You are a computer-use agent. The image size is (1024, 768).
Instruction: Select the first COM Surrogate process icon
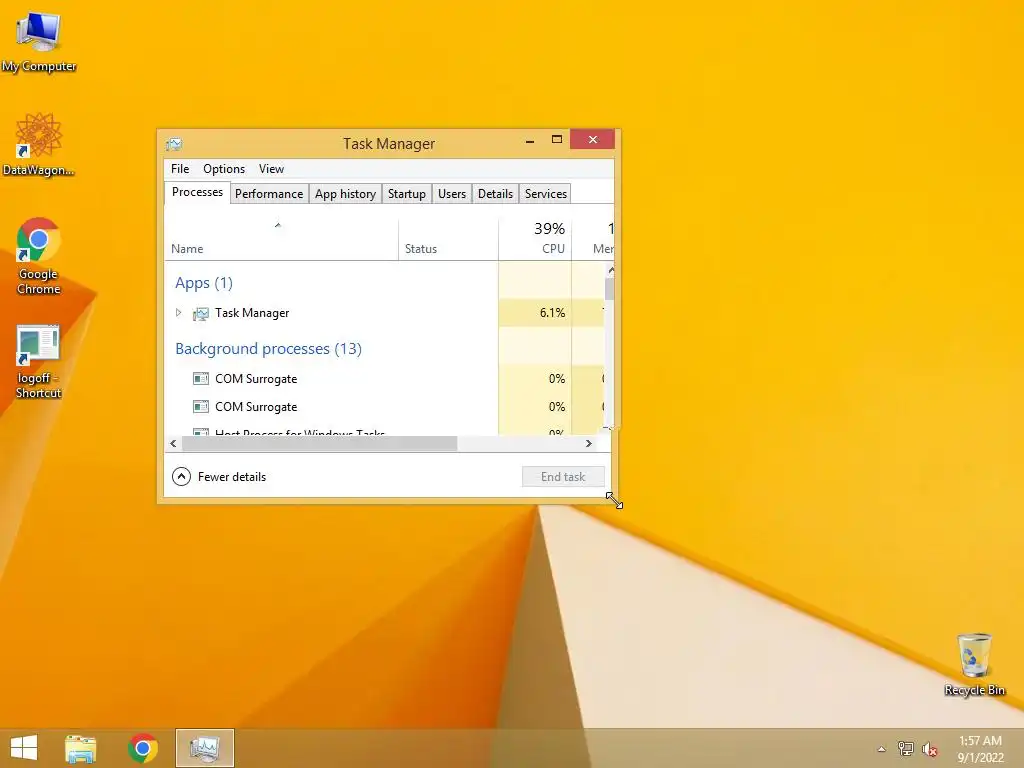200,379
